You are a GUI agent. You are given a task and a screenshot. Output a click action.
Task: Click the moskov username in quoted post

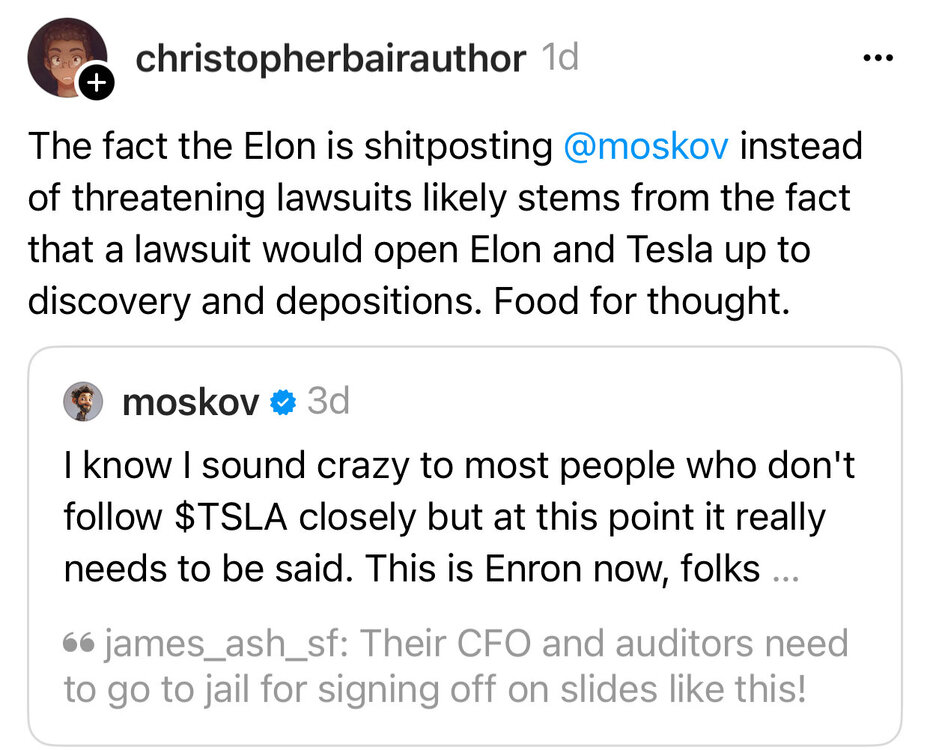click(190, 403)
